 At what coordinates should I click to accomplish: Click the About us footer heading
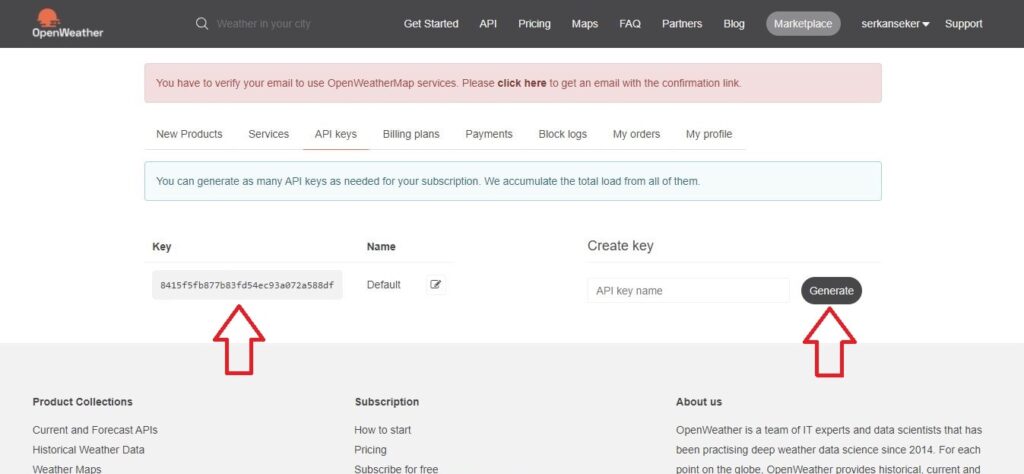coord(699,402)
